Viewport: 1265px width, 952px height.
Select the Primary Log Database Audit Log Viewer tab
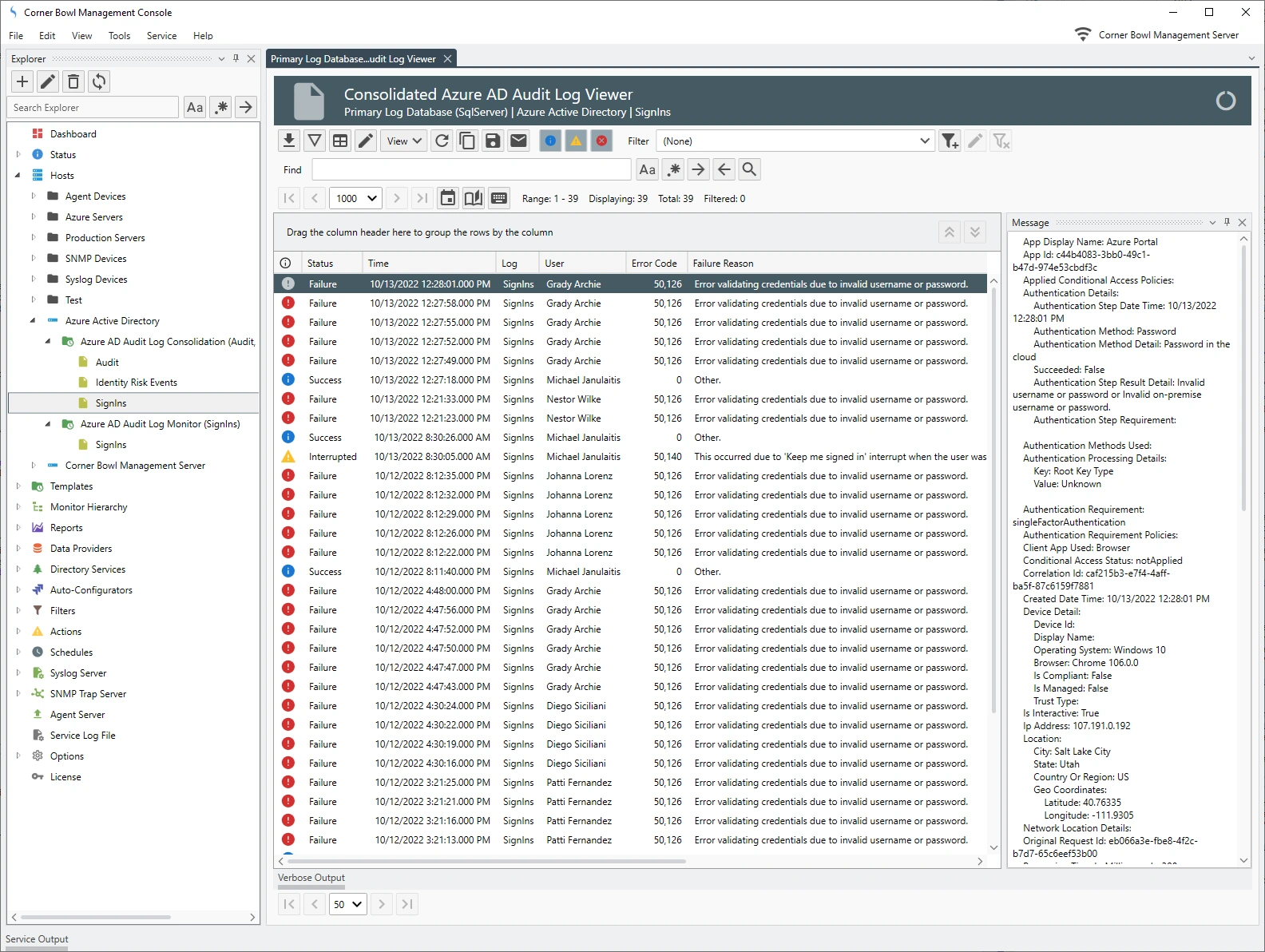click(353, 59)
